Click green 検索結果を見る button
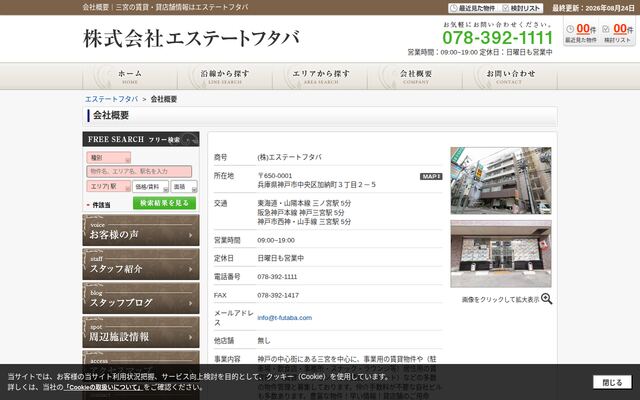This screenshot has width=640, height=400. pyautogui.click(x=164, y=203)
